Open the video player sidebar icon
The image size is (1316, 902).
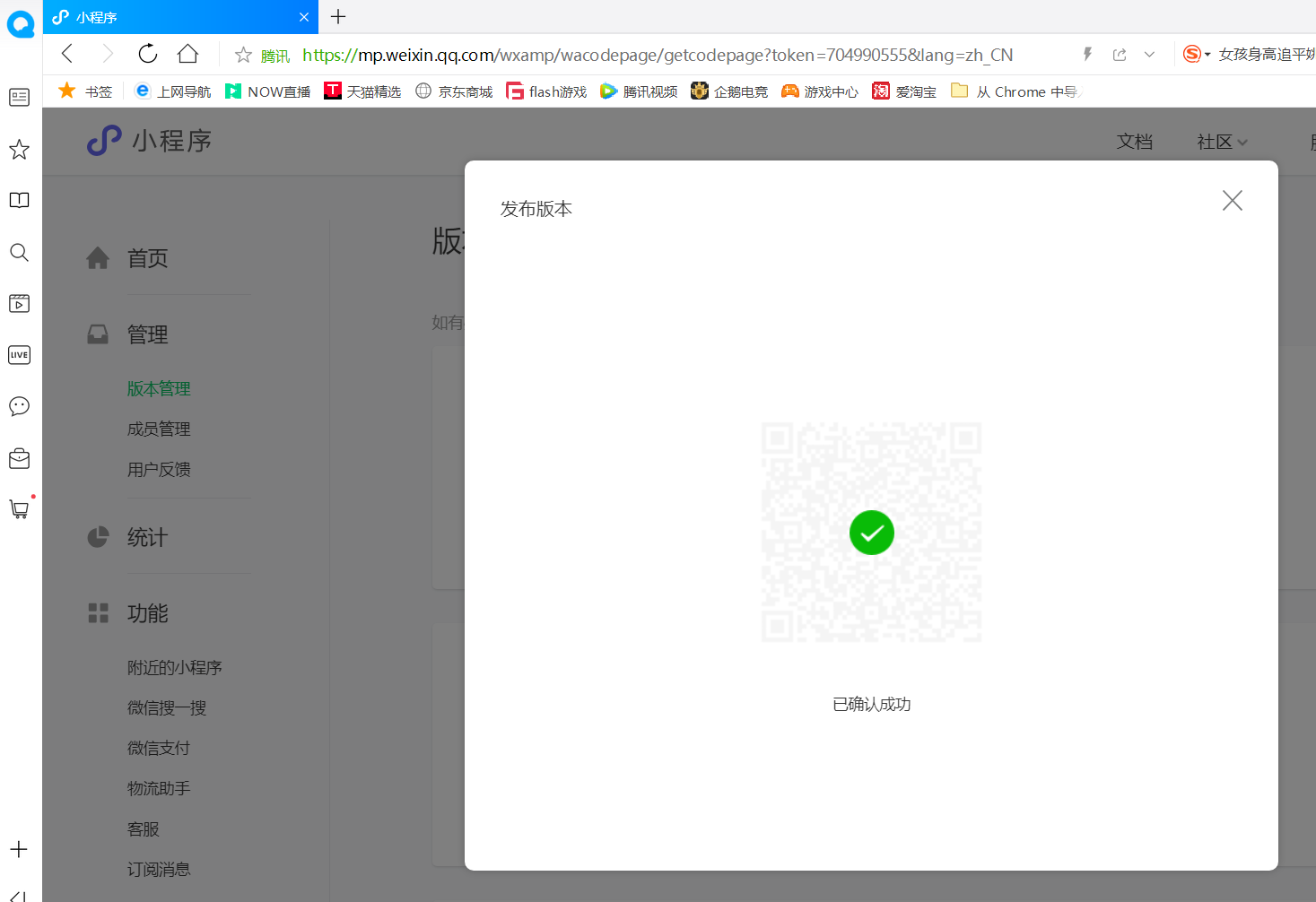coord(19,303)
